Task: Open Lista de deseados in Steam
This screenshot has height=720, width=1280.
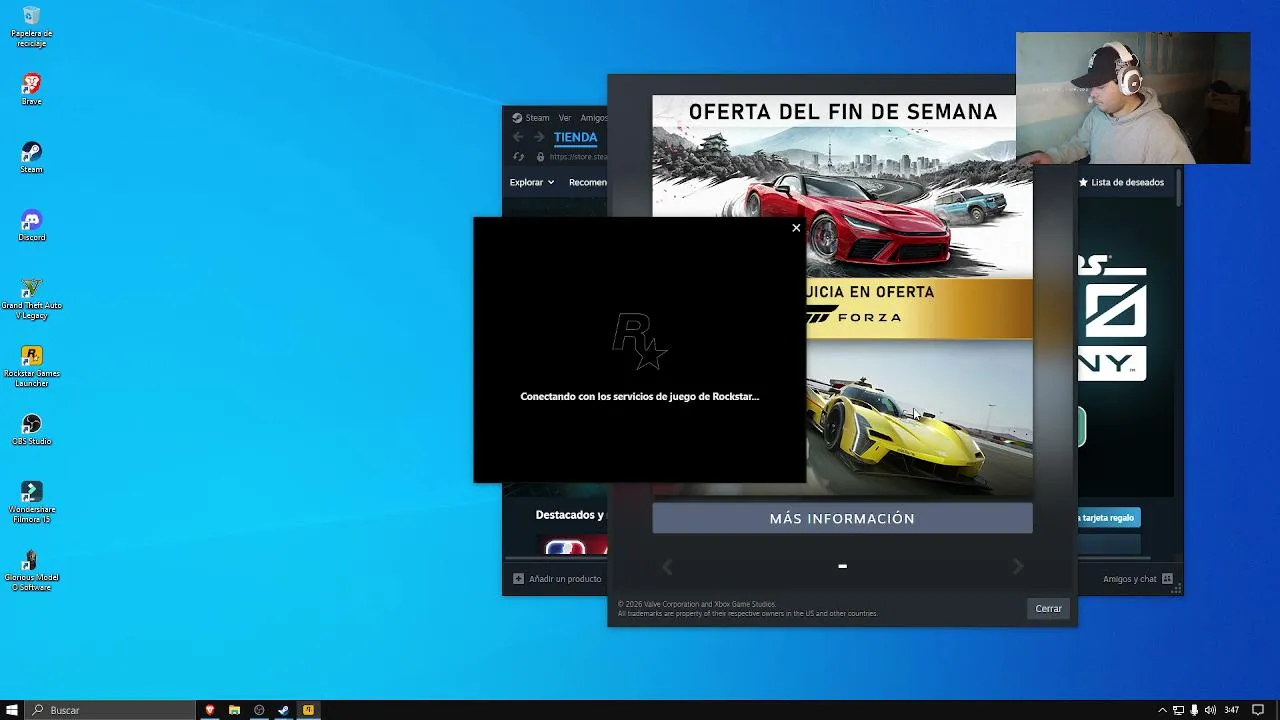Action: (1121, 182)
